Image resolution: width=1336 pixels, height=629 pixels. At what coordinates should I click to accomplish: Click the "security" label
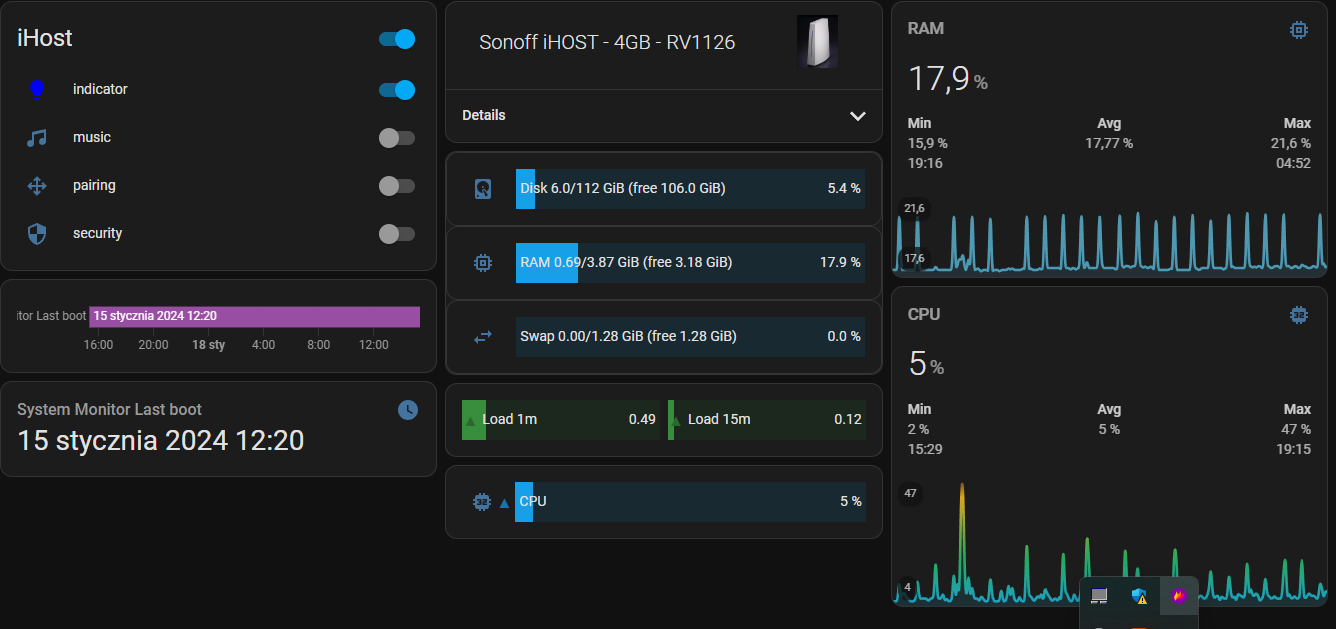click(97, 234)
